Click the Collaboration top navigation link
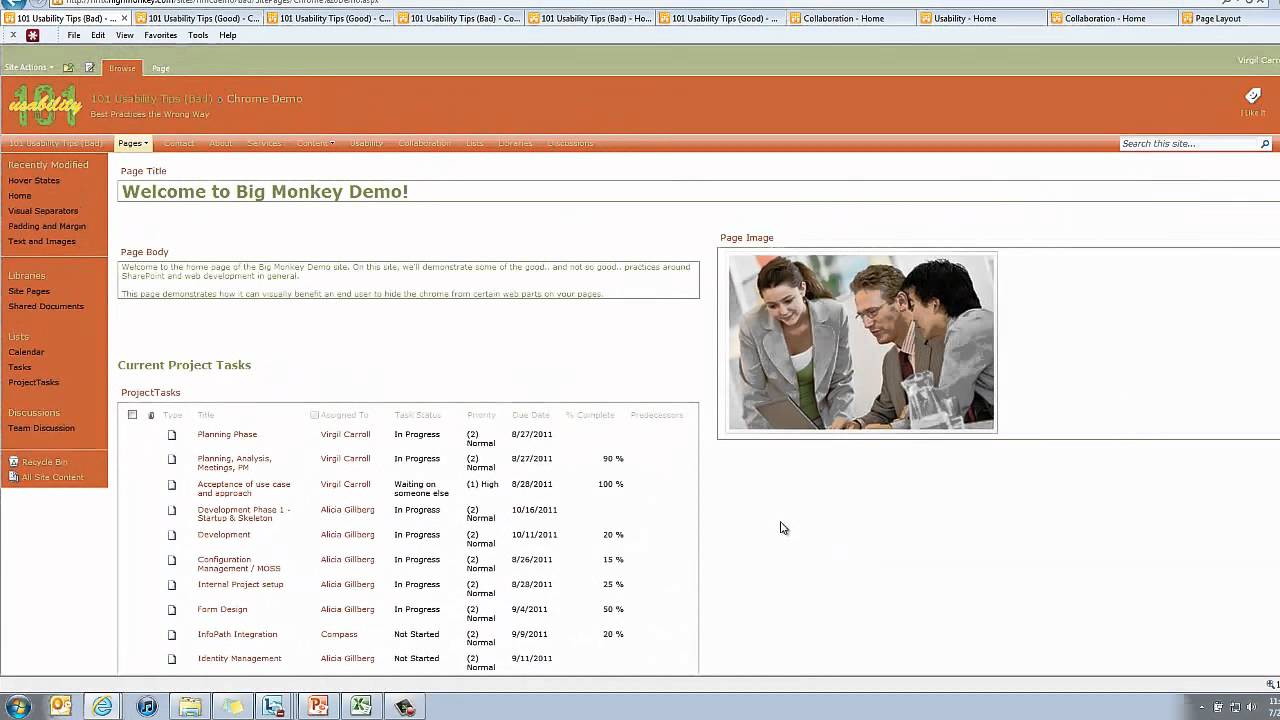Viewport: 1280px width, 720px height. click(x=424, y=144)
